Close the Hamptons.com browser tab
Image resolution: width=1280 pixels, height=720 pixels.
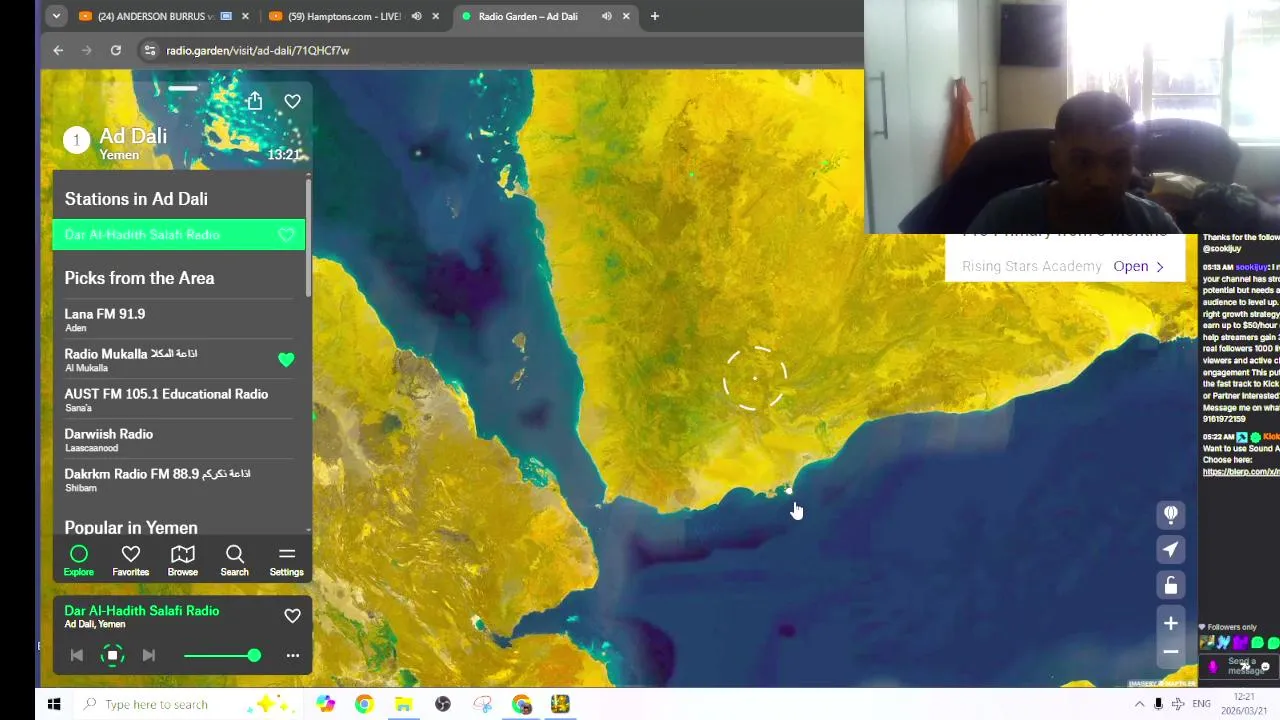[435, 16]
